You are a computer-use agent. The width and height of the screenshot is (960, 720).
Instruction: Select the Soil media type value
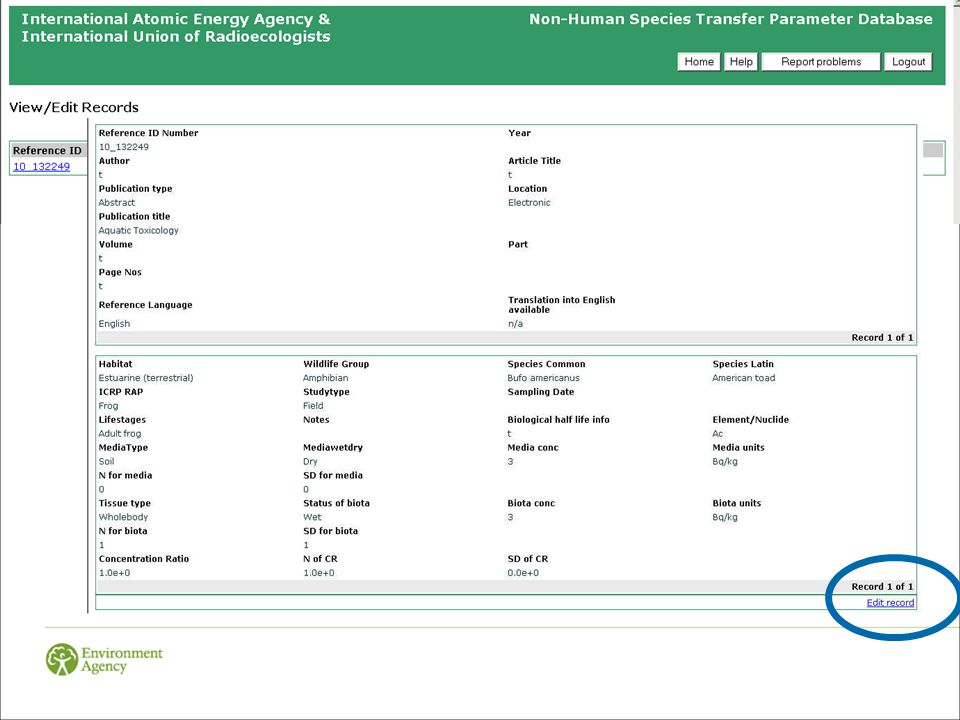107,462
